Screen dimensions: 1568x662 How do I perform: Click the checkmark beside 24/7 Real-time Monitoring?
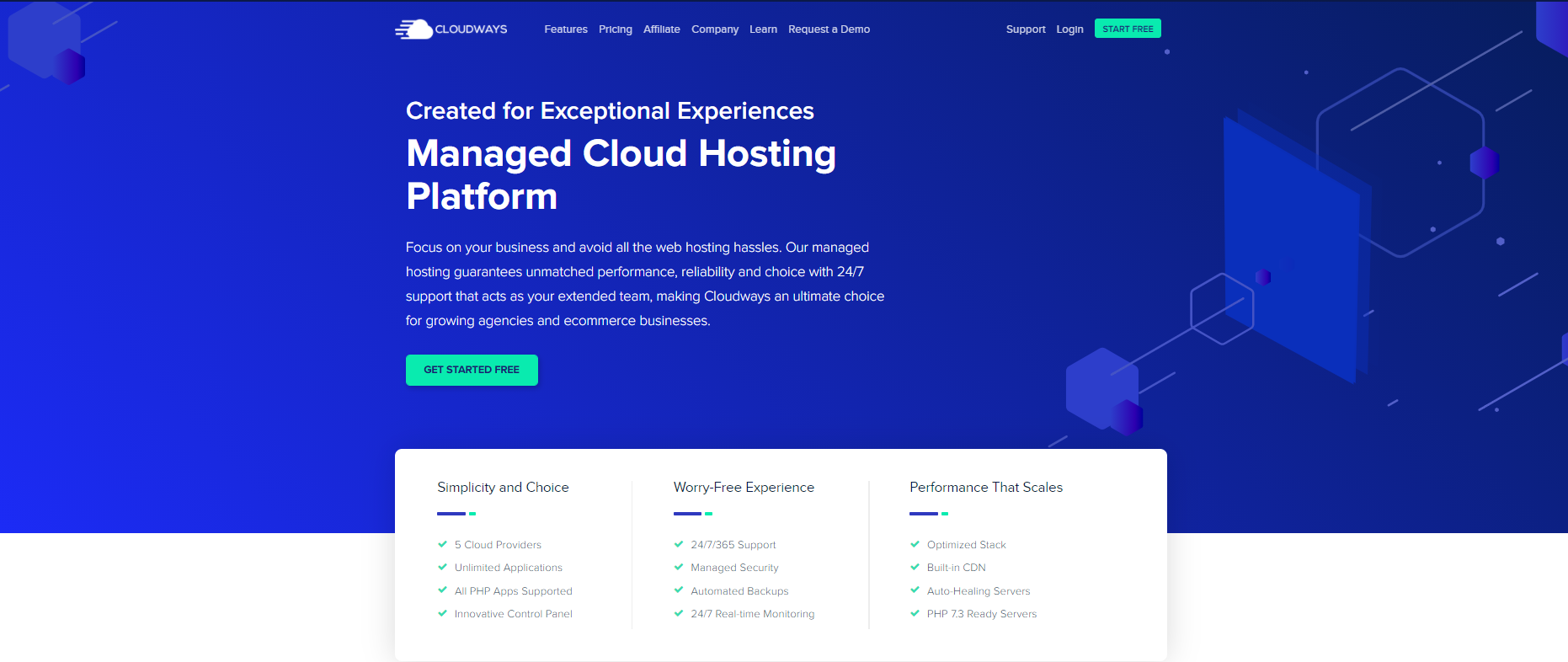click(679, 613)
